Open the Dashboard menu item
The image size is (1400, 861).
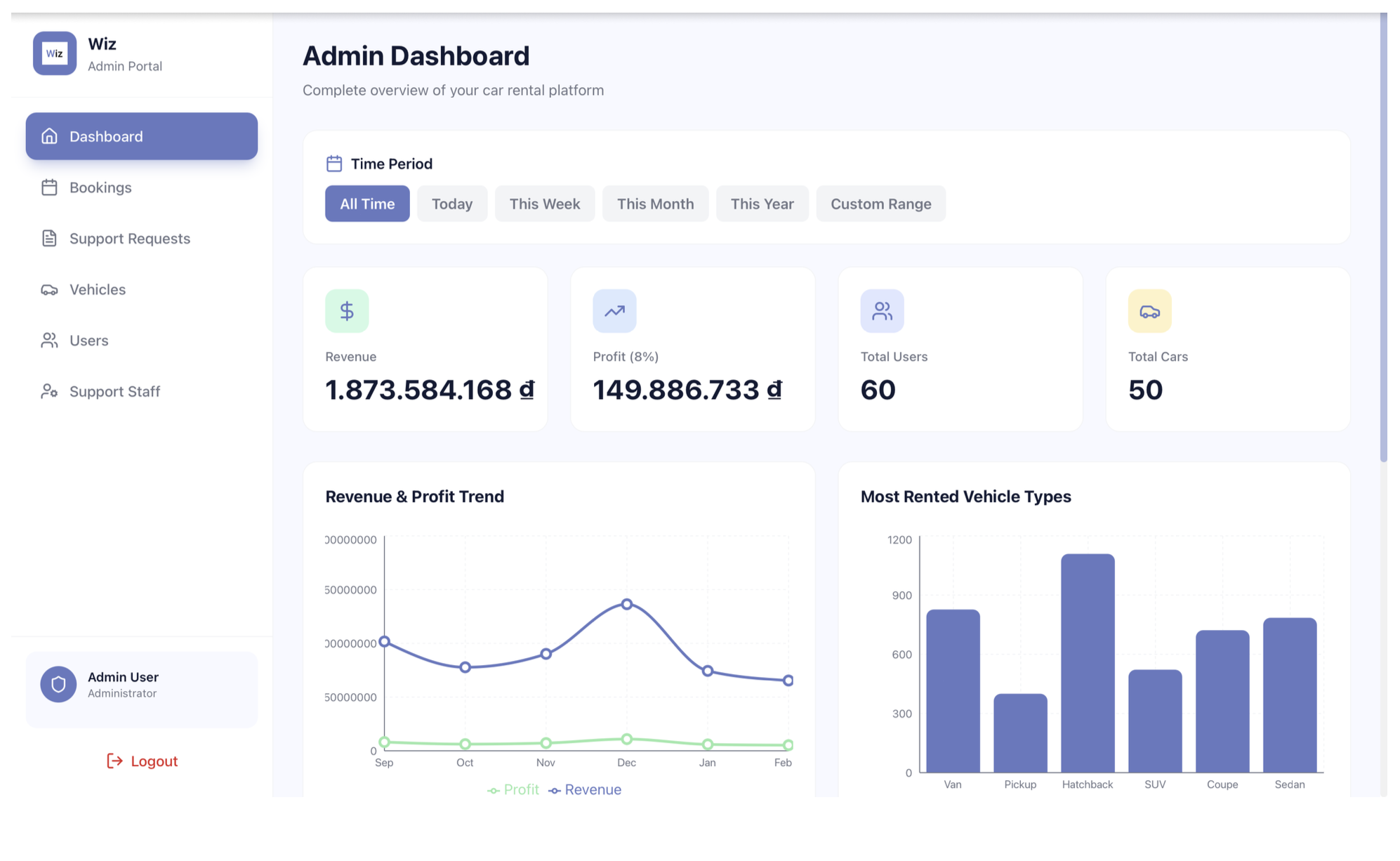coord(142,136)
